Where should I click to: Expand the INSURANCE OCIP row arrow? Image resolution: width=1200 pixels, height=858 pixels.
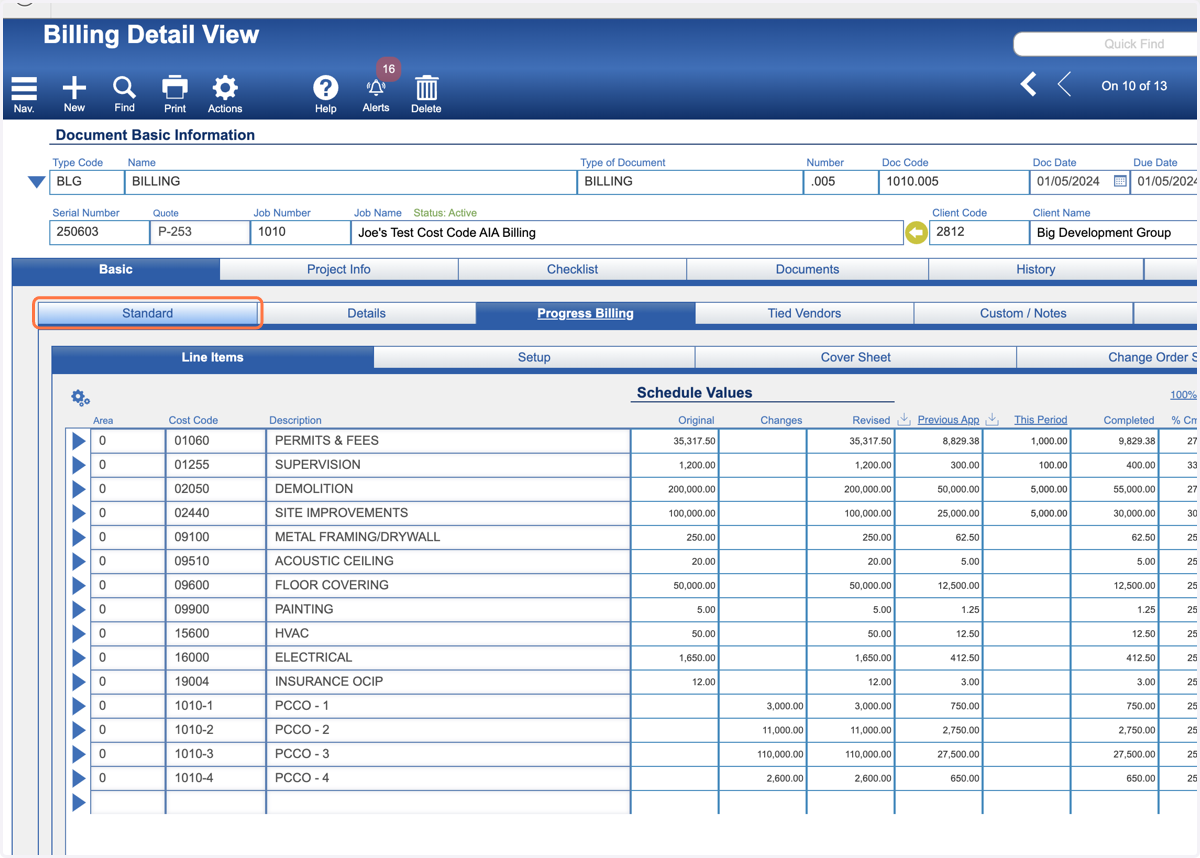[79, 681]
